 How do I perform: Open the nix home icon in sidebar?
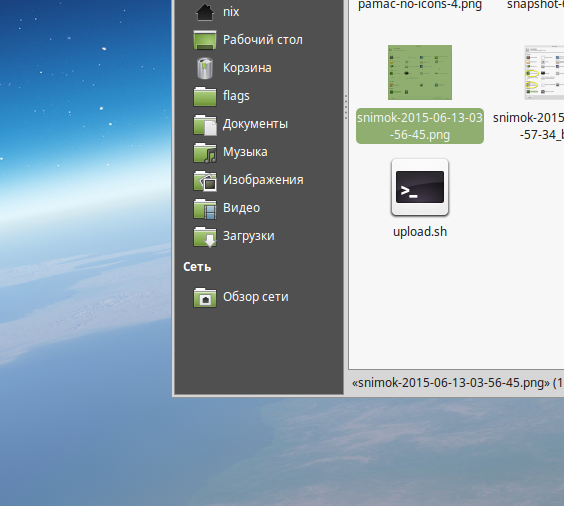(x=205, y=12)
